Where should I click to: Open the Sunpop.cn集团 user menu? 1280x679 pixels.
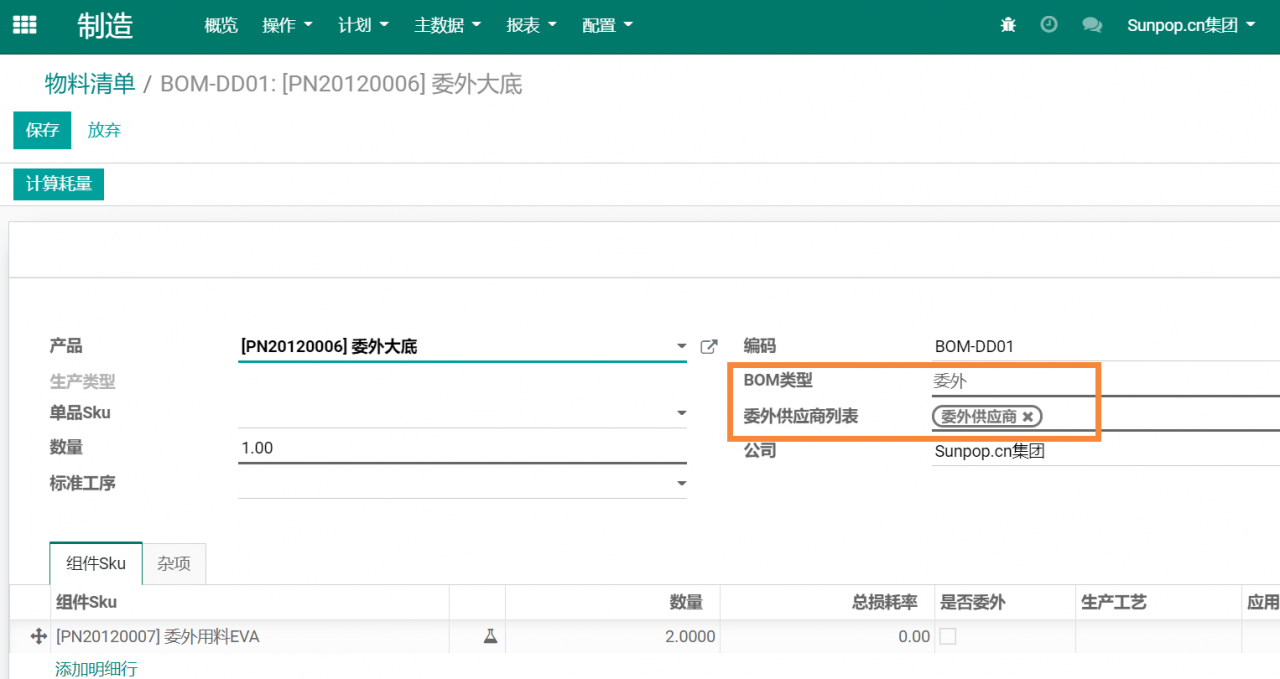click(1191, 26)
